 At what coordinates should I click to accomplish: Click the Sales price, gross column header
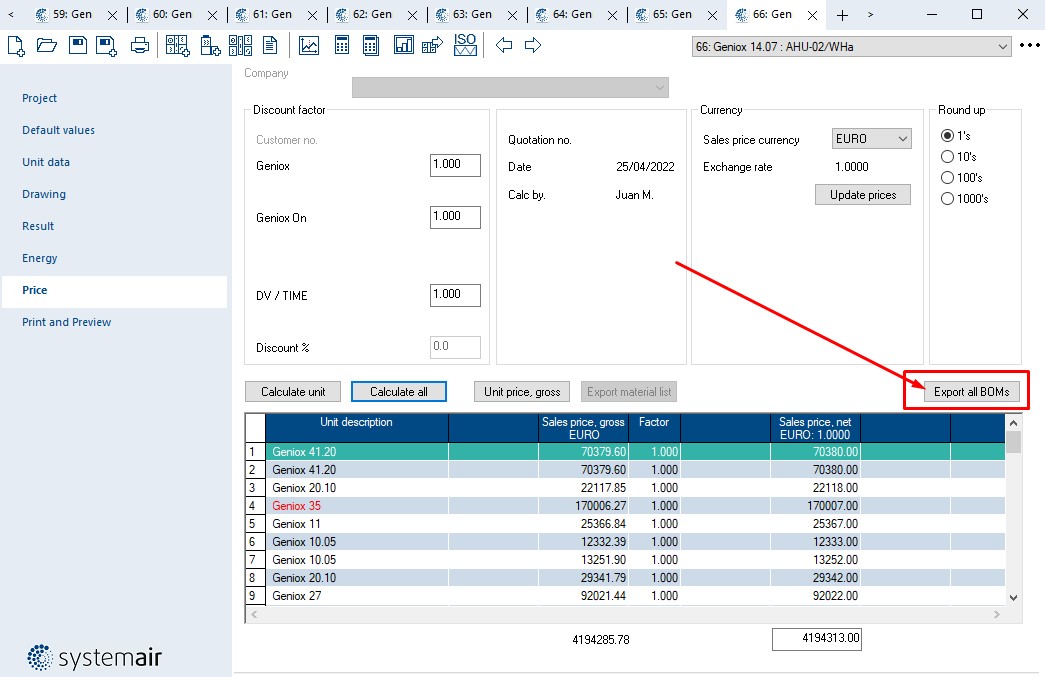click(583, 428)
